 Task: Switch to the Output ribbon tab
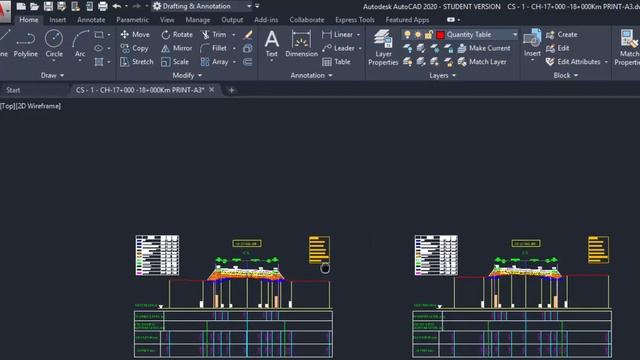point(232,20)
